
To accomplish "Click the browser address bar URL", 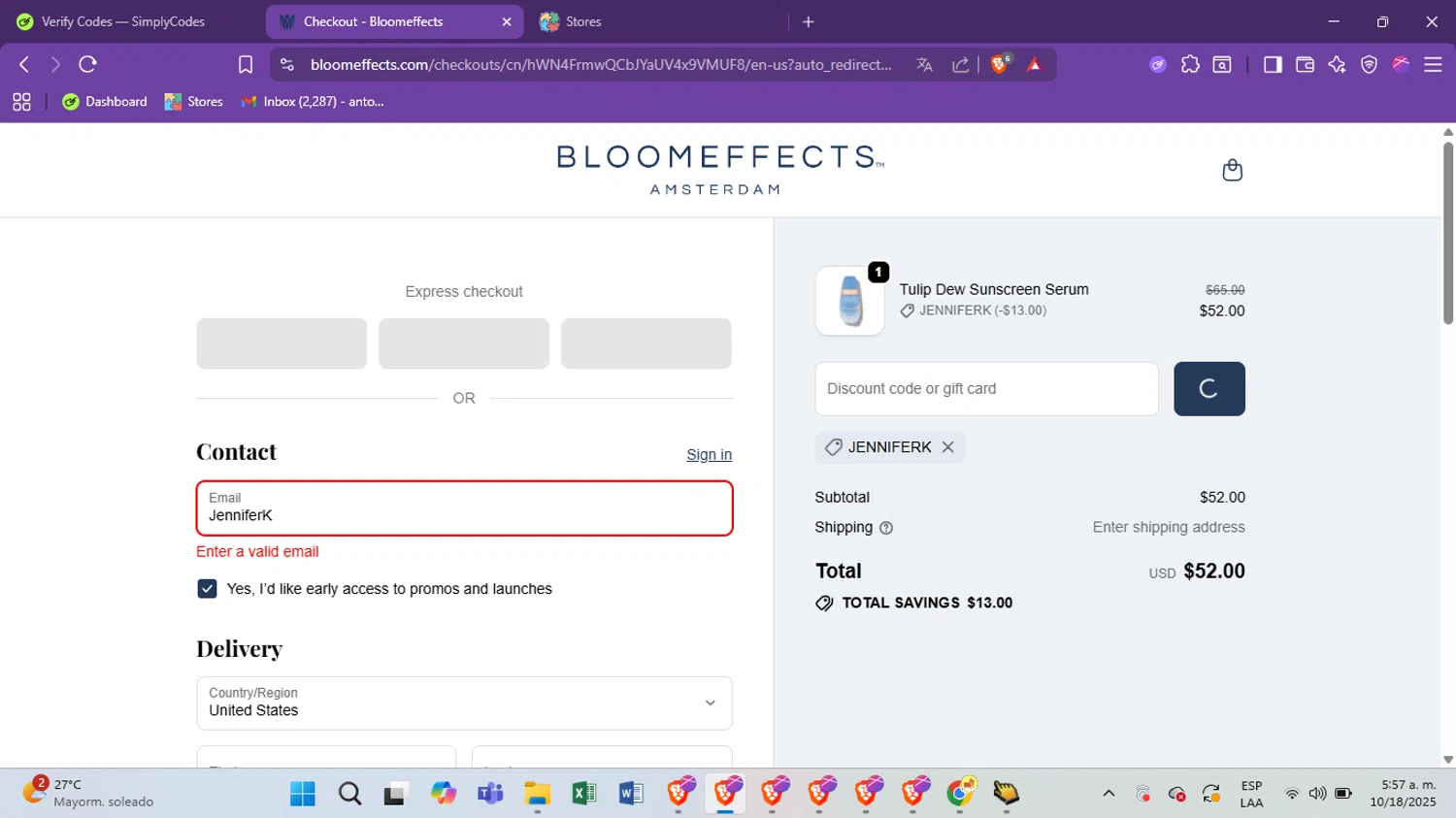I will coord(601,65).
